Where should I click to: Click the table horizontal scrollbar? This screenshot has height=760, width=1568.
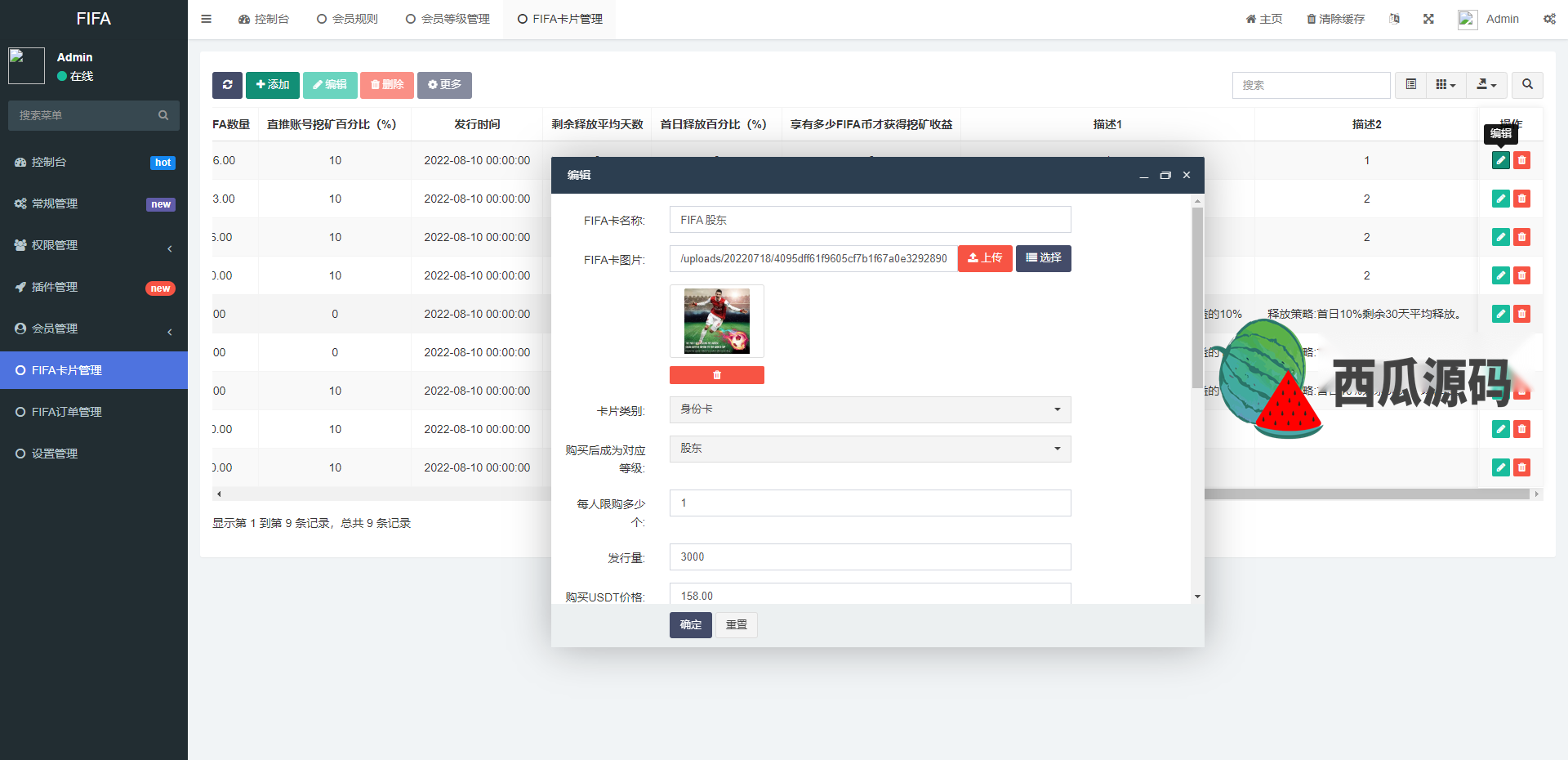pos(1366,494)
